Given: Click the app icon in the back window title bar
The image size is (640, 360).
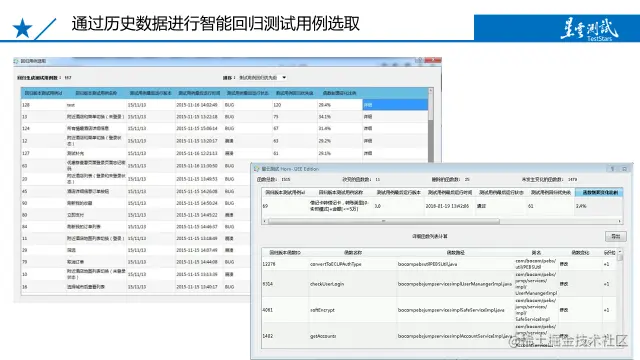Looking at the screenshot, I should 16,61.
